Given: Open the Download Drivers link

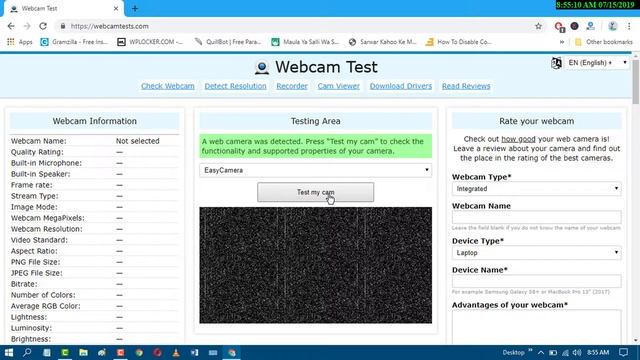Looking at the screenshot, I should (x=401, y=86).
